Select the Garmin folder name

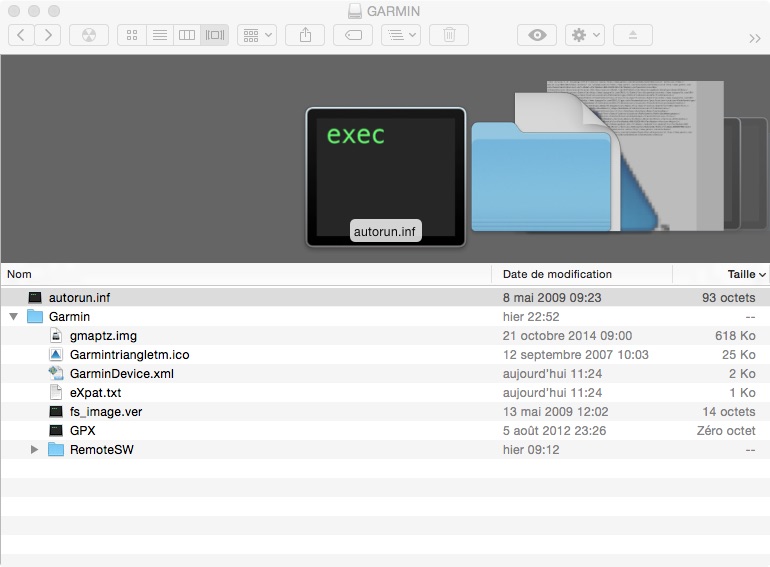pyautogui.click(x=69, y=317)
